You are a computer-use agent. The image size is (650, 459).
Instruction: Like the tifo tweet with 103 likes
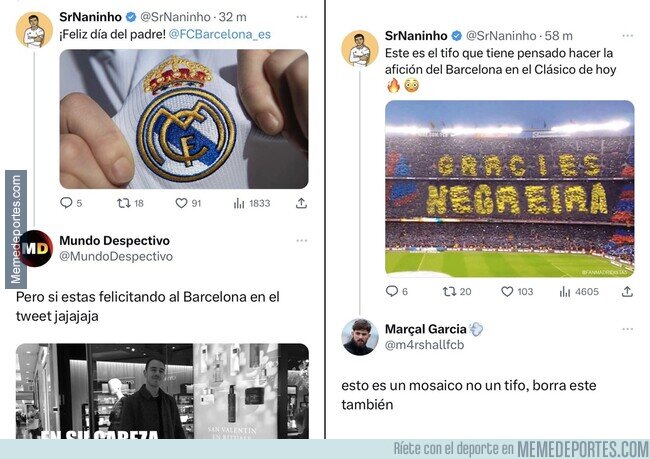pyautogui.click(x=507, y=291)
